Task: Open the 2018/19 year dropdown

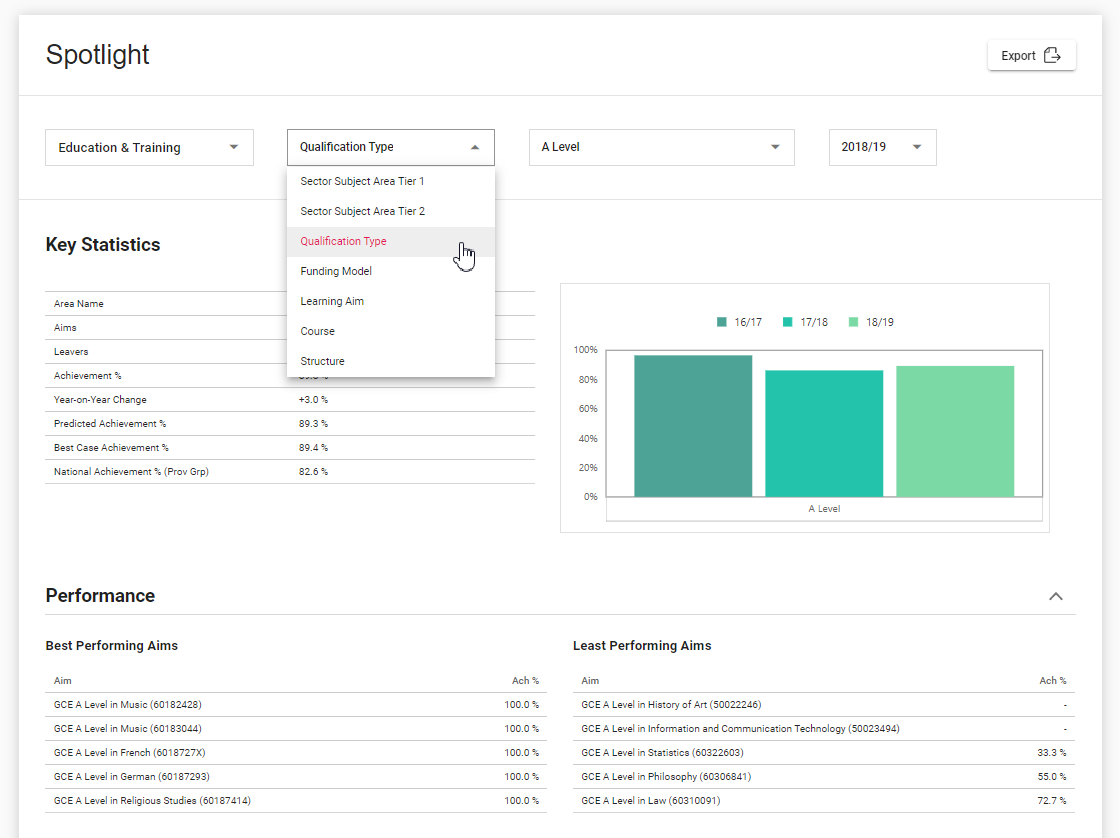Action: click(882, 147)
